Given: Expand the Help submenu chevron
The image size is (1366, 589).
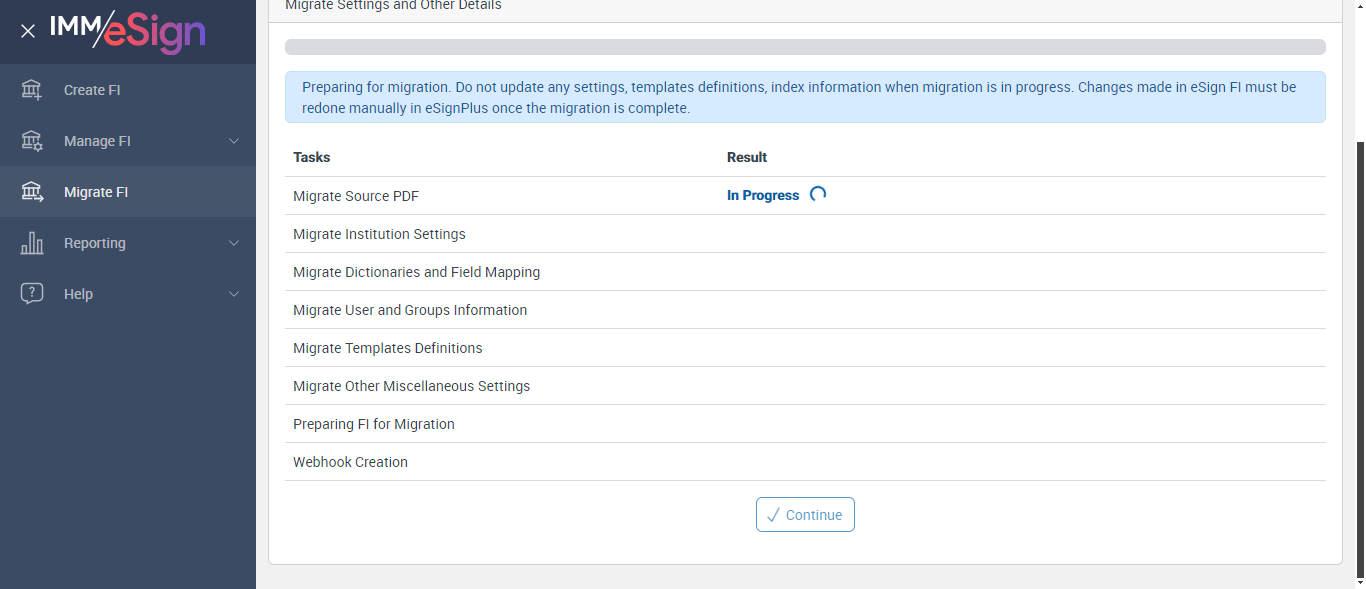Looking at the screenshot, I should click(x=234, y=294).
